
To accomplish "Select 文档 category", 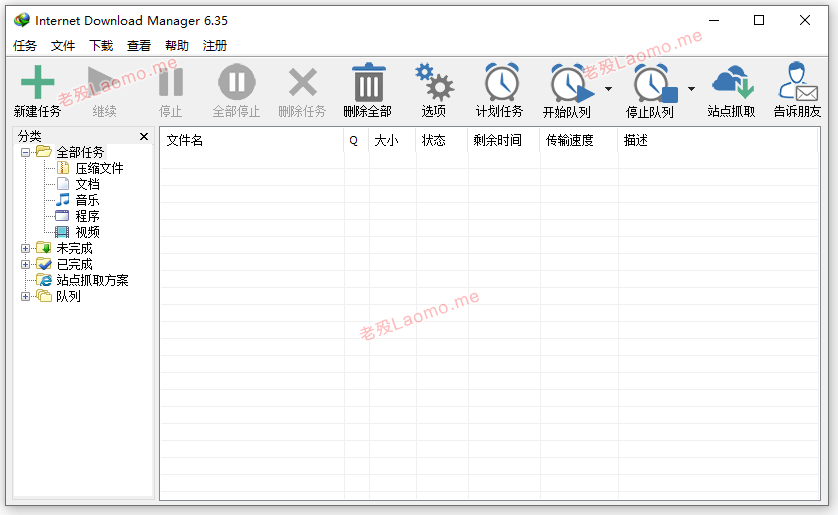I will [x=88, y=184].
